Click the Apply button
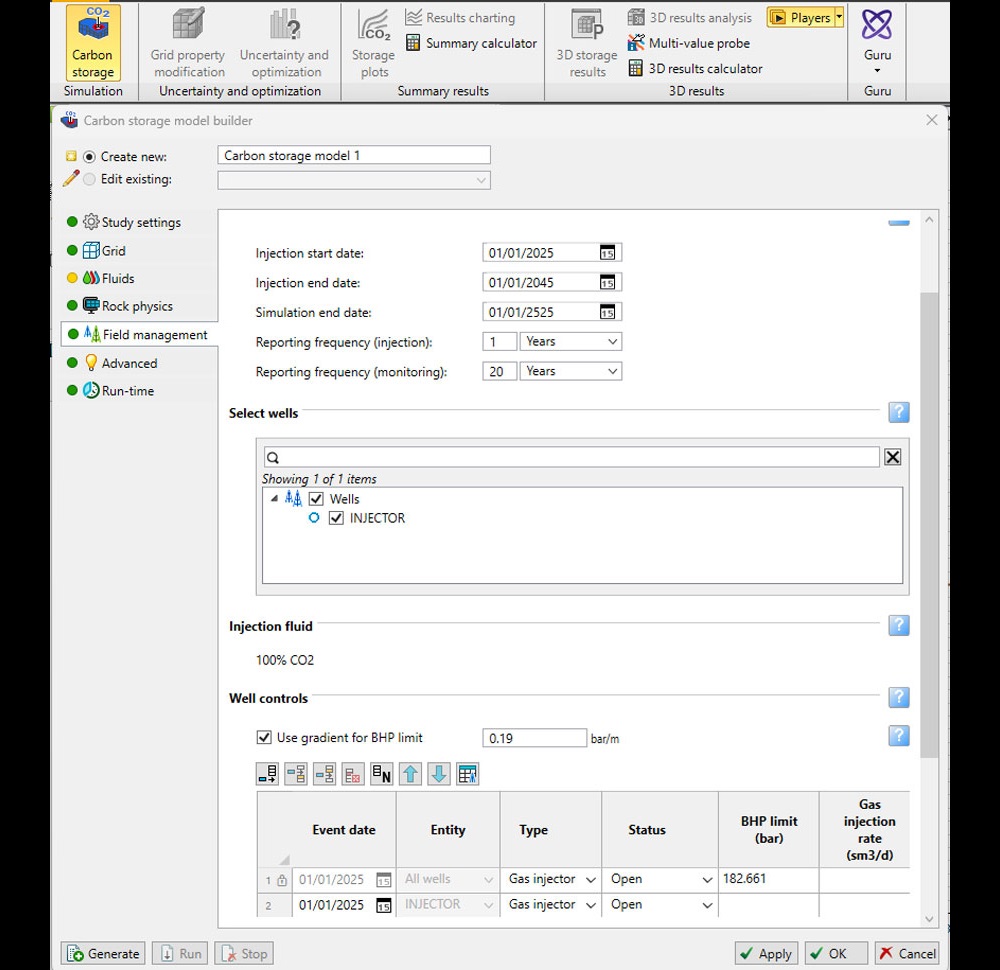This screenshot has width=1000, height=970. (766, 953)
